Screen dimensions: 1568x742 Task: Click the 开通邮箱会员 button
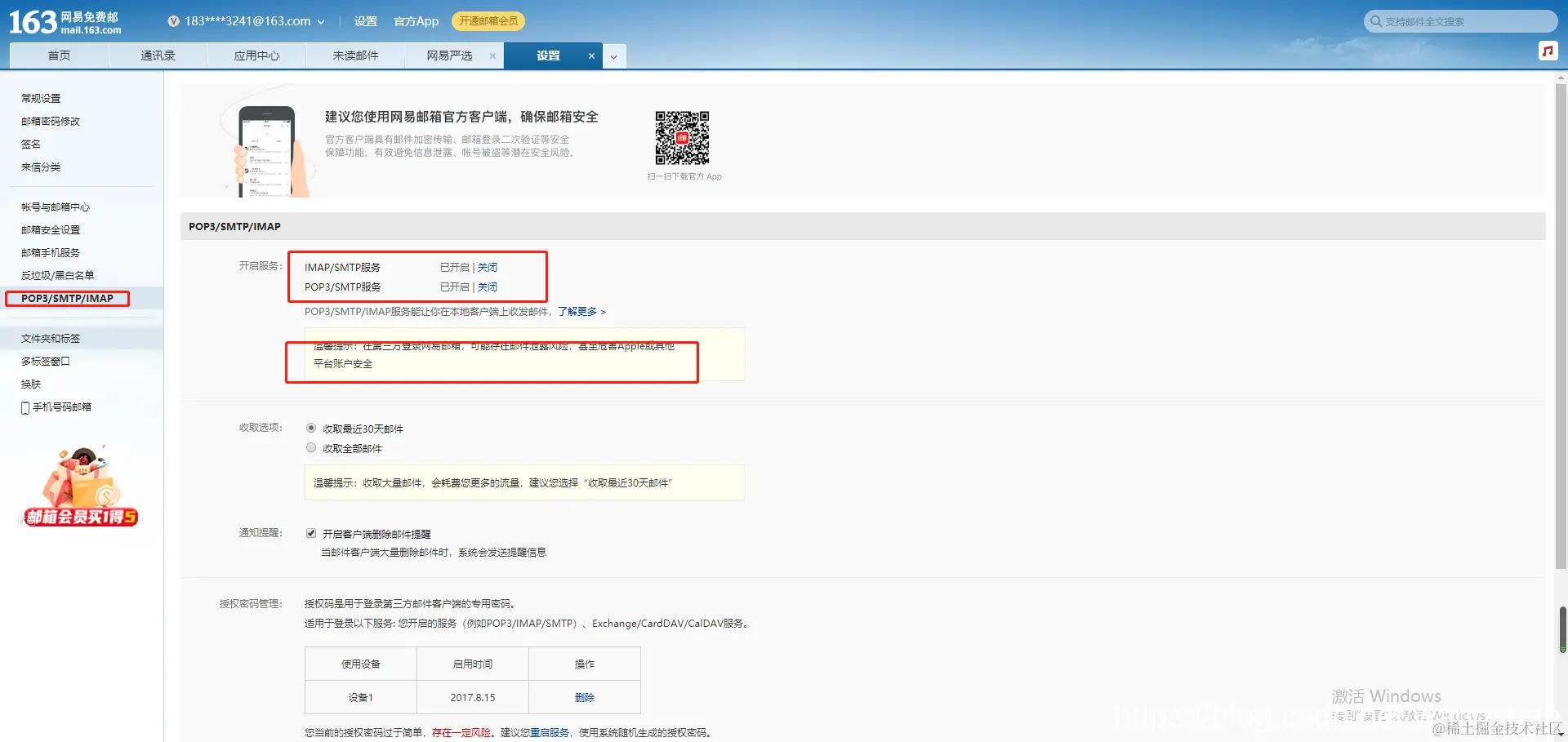(488, 21)
